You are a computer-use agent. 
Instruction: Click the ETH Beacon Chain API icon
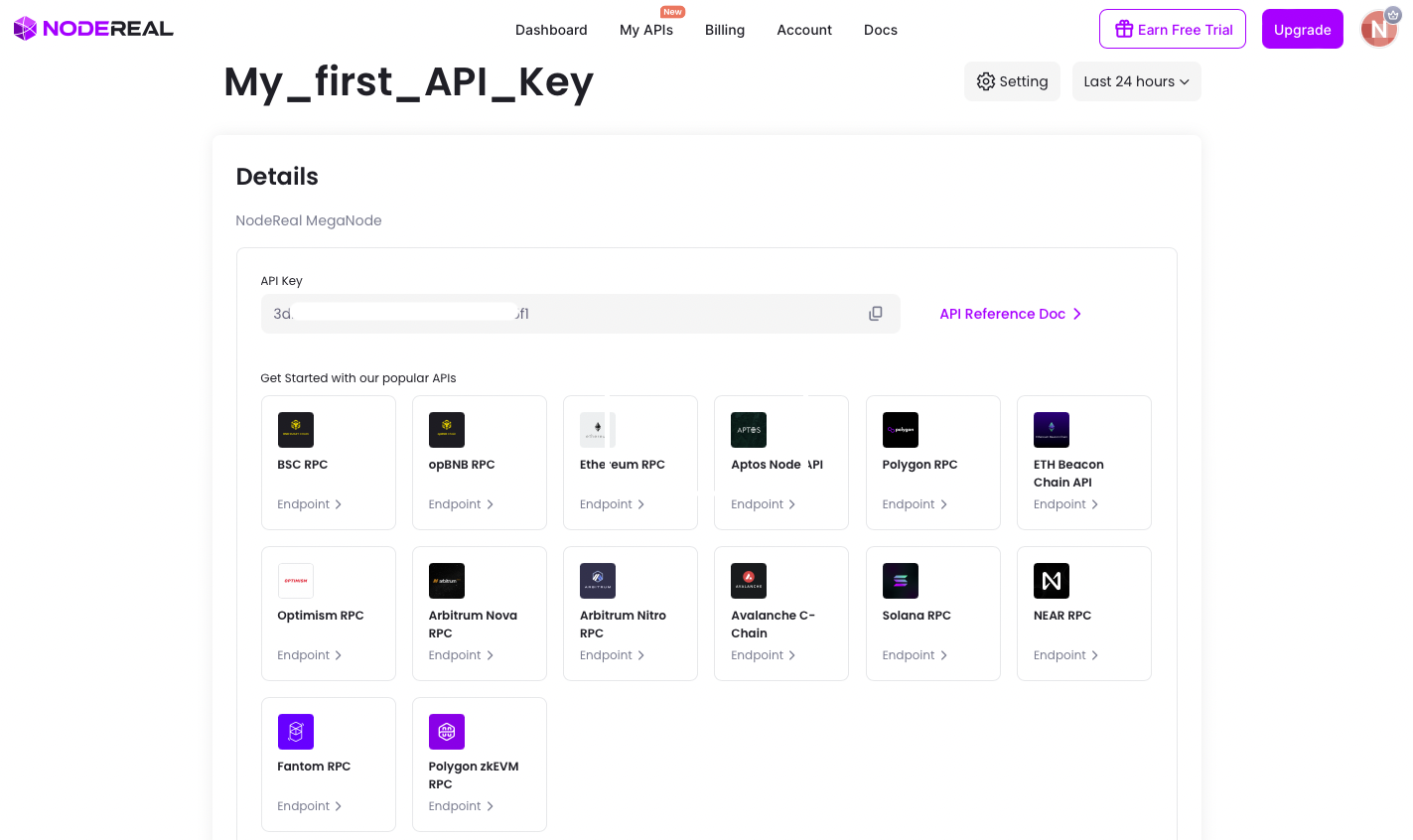pyautogui.click(x=1052, y=430)
